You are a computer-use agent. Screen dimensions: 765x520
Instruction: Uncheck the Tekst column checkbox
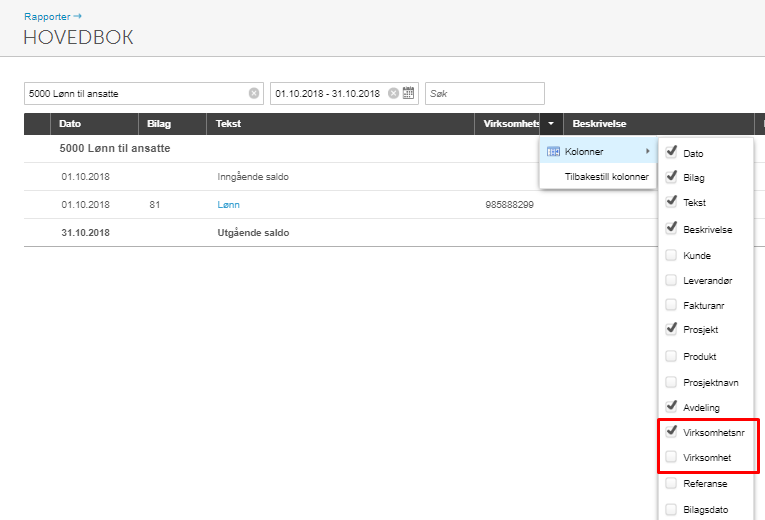[671, 201]
